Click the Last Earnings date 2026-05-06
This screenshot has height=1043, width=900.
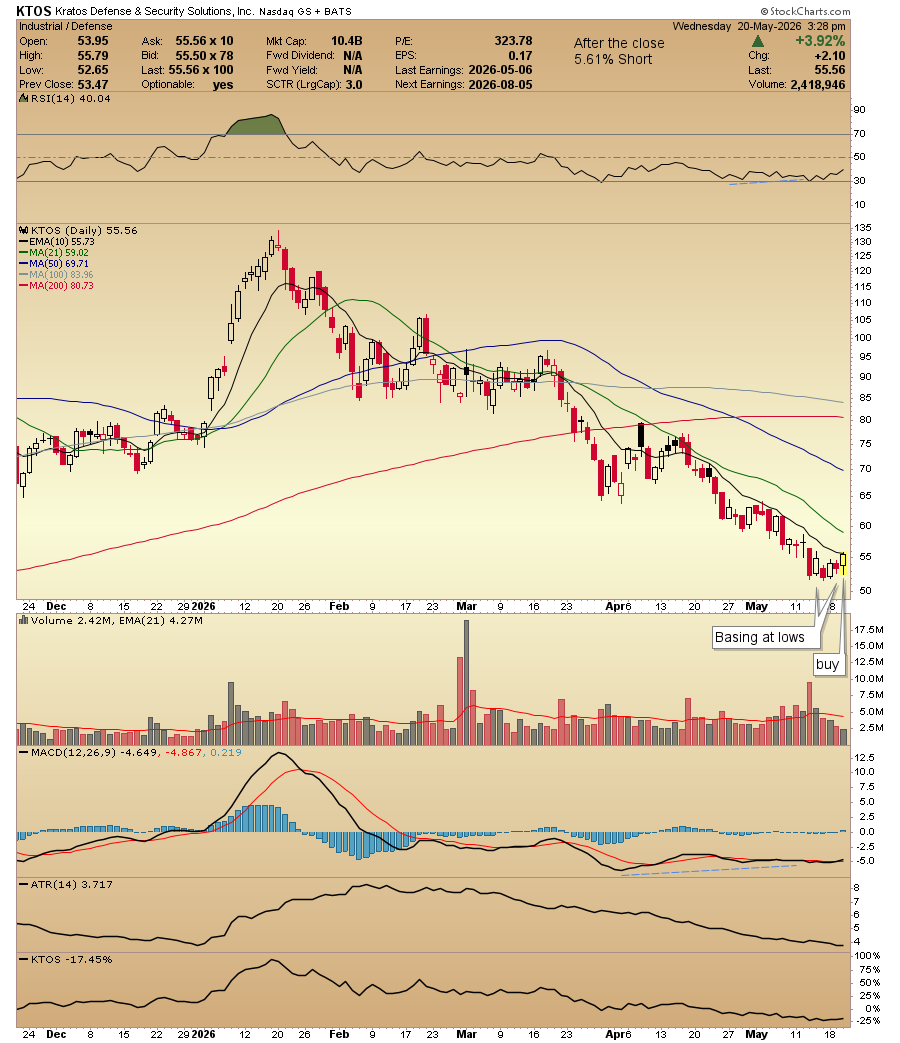coord(500,71)
